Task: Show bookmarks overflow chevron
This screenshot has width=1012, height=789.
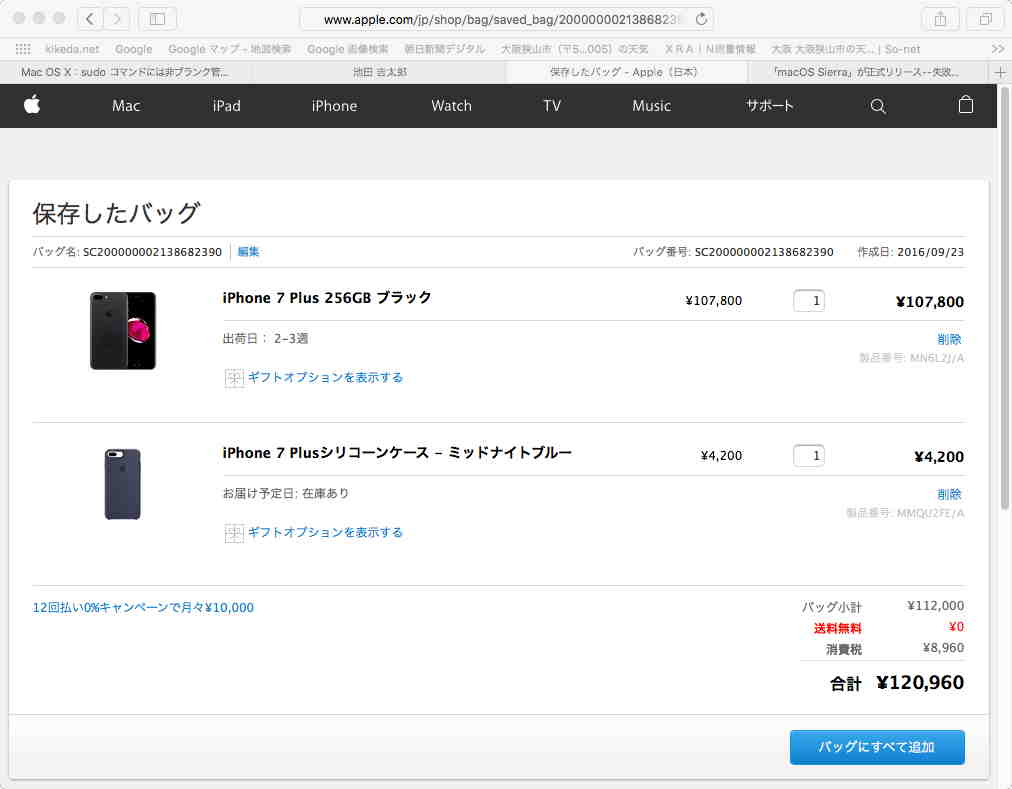Action: point(998,49)
